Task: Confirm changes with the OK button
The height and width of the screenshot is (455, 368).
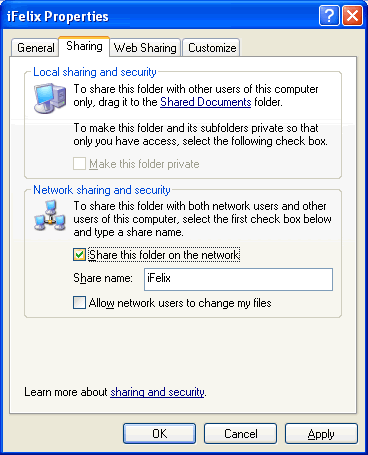Action: [x=159, y=433]
